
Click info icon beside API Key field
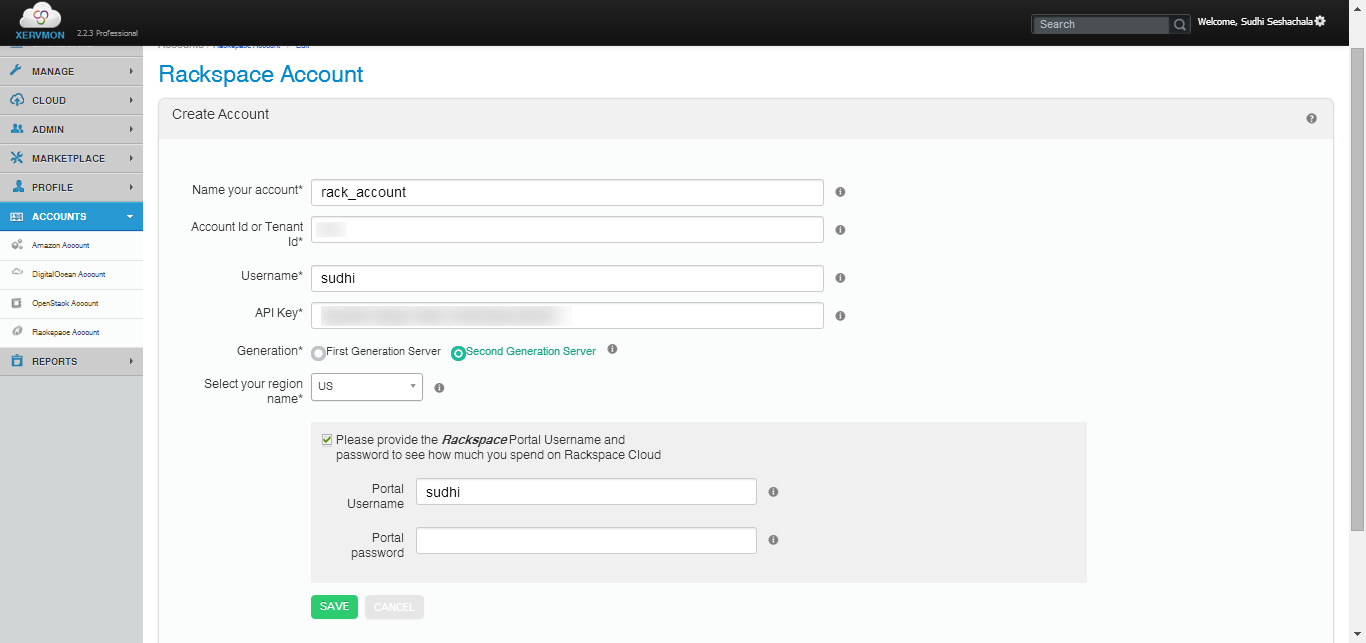pyautogui.click(x=840, y=315)
